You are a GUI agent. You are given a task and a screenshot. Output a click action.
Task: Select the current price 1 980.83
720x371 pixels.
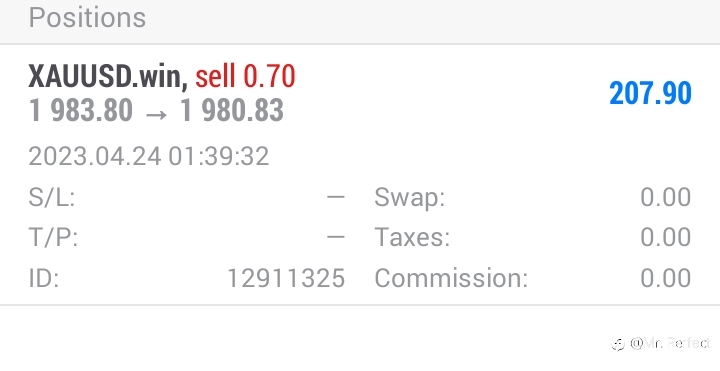[231, 111]
